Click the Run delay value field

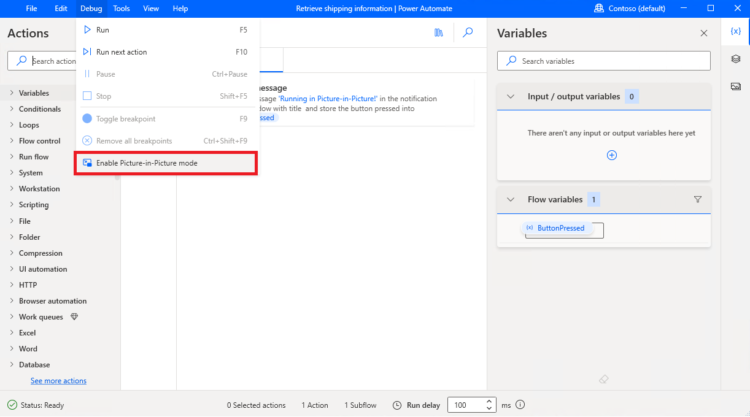tap(466, 405)
